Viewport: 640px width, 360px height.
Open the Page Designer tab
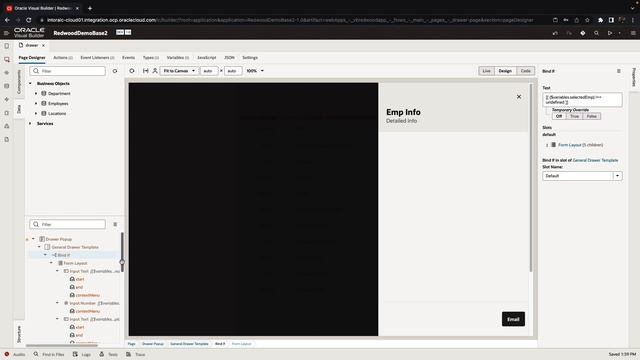click(32, 58)
